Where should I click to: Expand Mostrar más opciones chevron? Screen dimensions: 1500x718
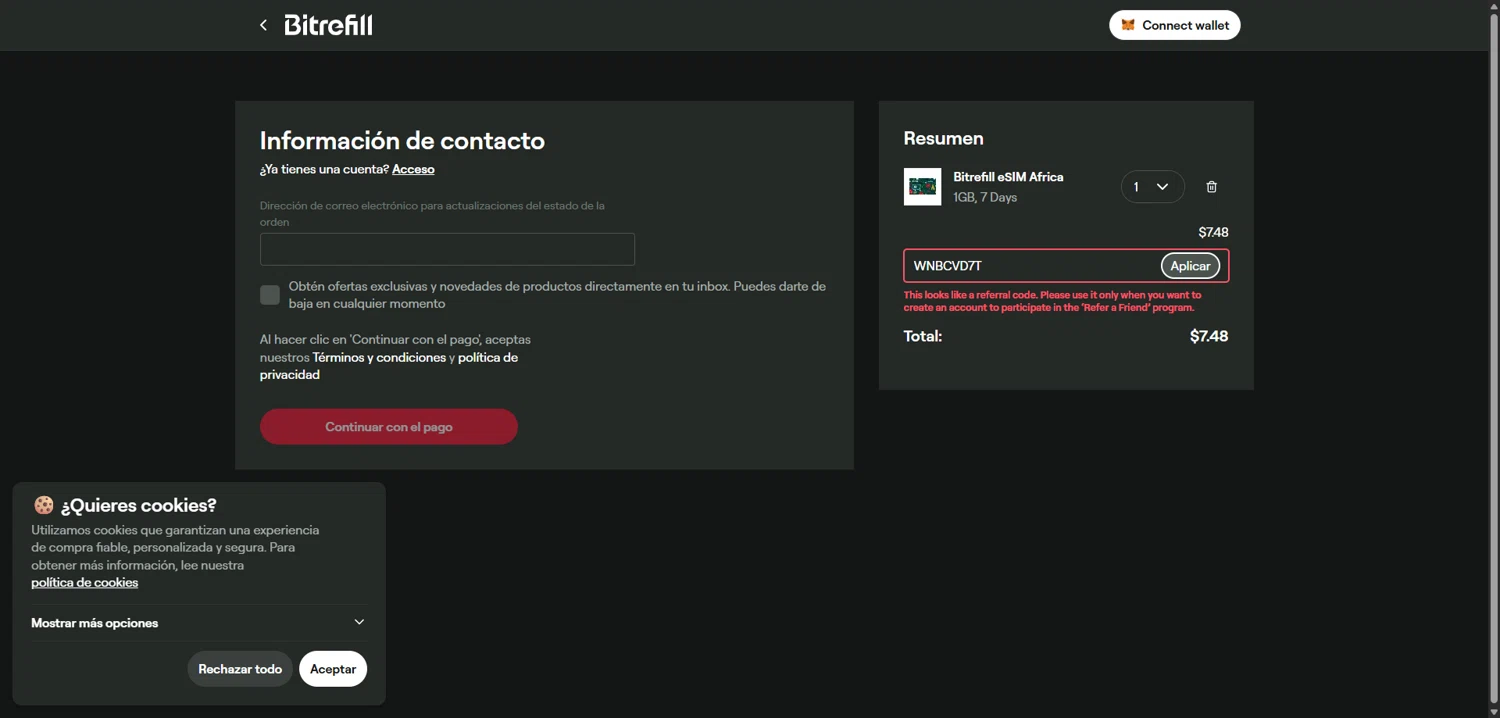click(x=359, y=622)
